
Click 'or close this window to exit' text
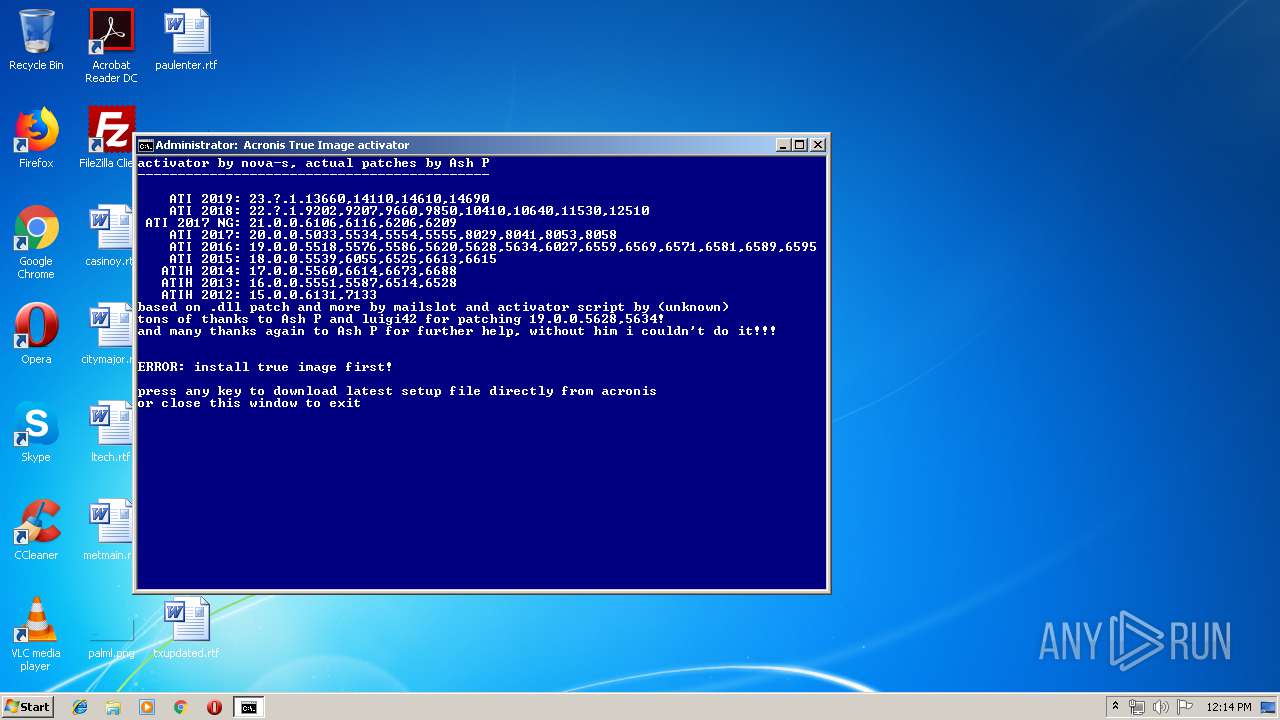[x=249, y=403]
